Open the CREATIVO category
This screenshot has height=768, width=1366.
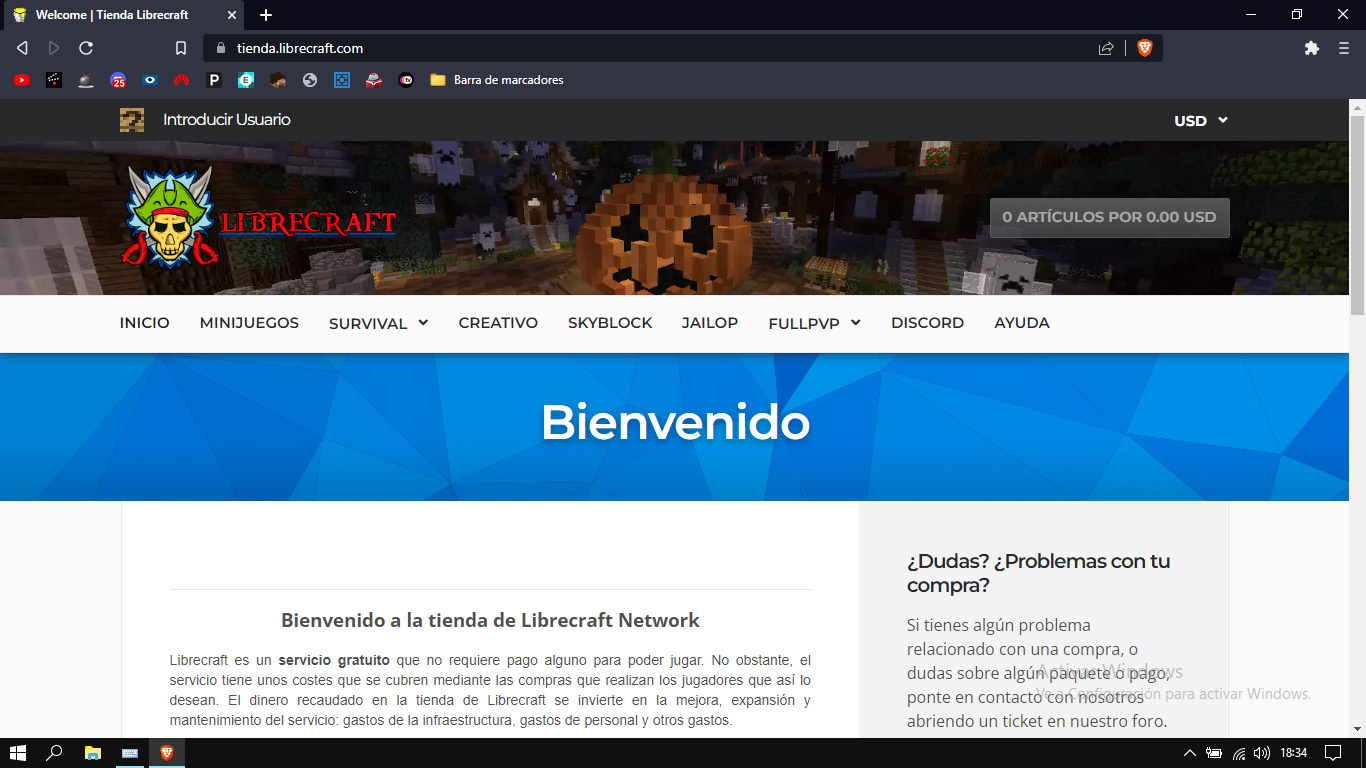point(498,323)
